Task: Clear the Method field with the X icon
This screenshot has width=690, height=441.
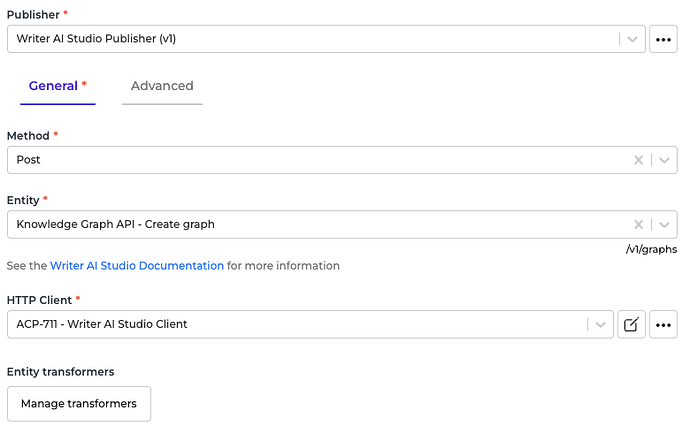Action: (639, 160)
